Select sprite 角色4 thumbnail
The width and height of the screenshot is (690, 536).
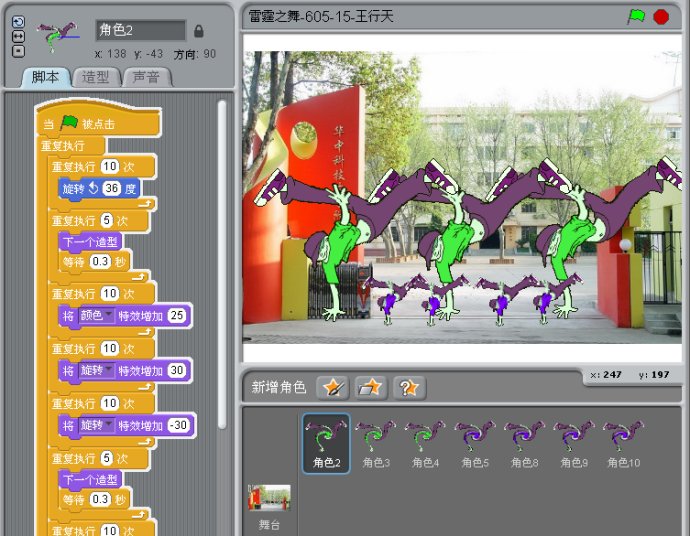(425, 443)
